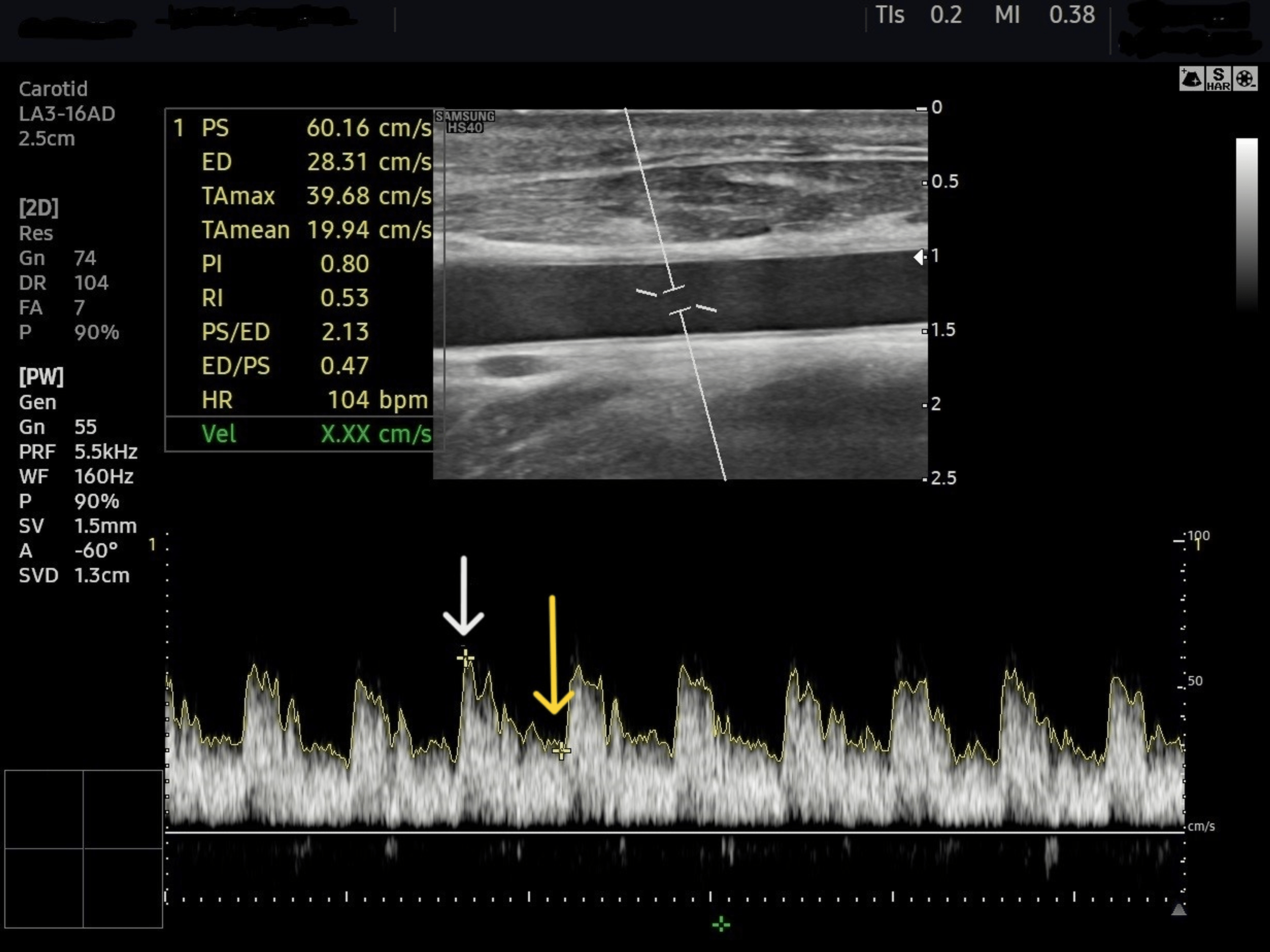1270x952 pixels.
Task: Open the LA3-16AD transducer selector
Action: pos(67,114)
